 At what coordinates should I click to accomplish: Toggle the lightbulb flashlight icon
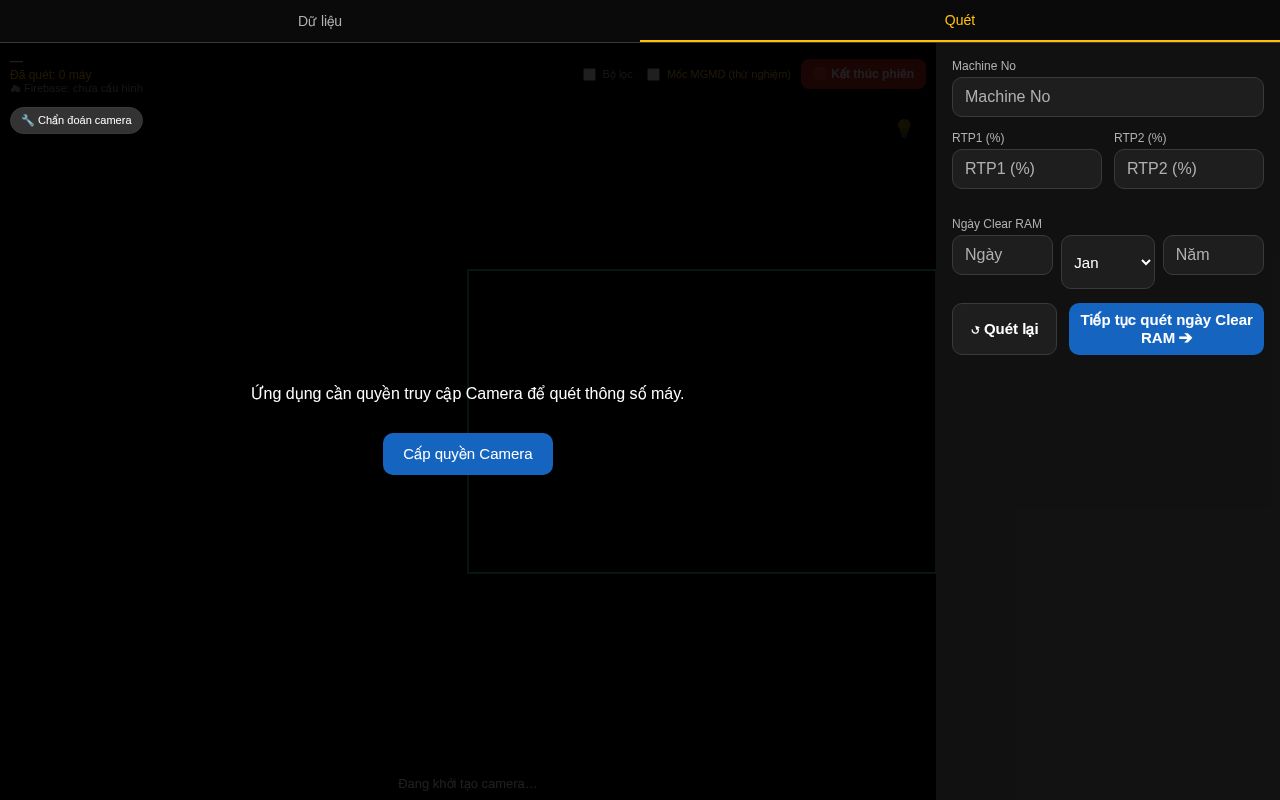[904, 128]
